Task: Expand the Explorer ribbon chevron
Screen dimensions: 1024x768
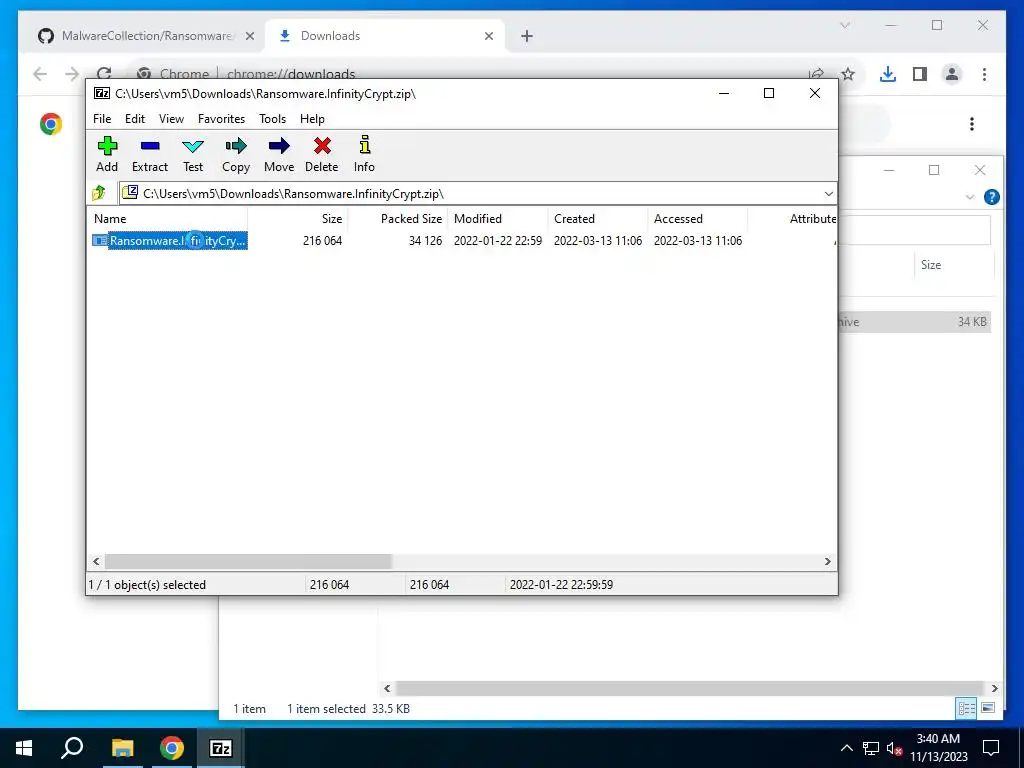Action: coord(969,197)
